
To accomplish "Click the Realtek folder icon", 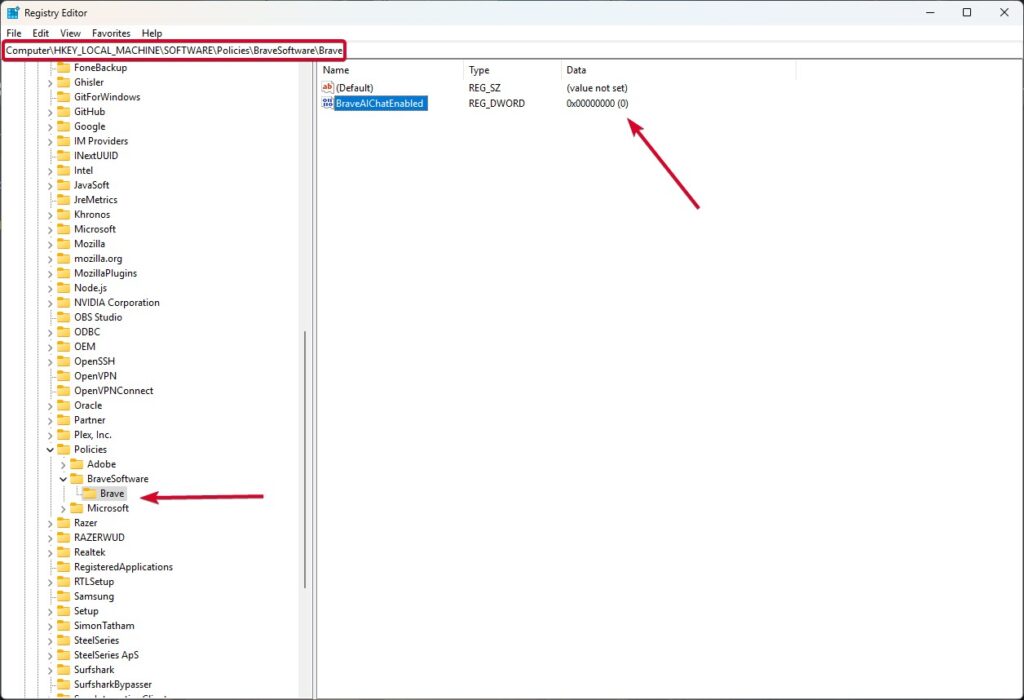I will 63,552.
